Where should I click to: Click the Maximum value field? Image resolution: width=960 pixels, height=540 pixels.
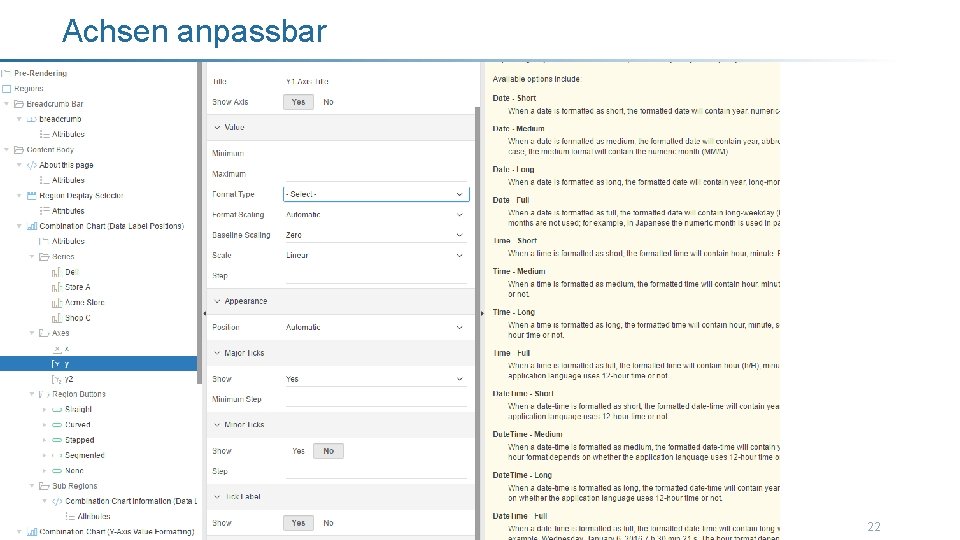[376, 174]
